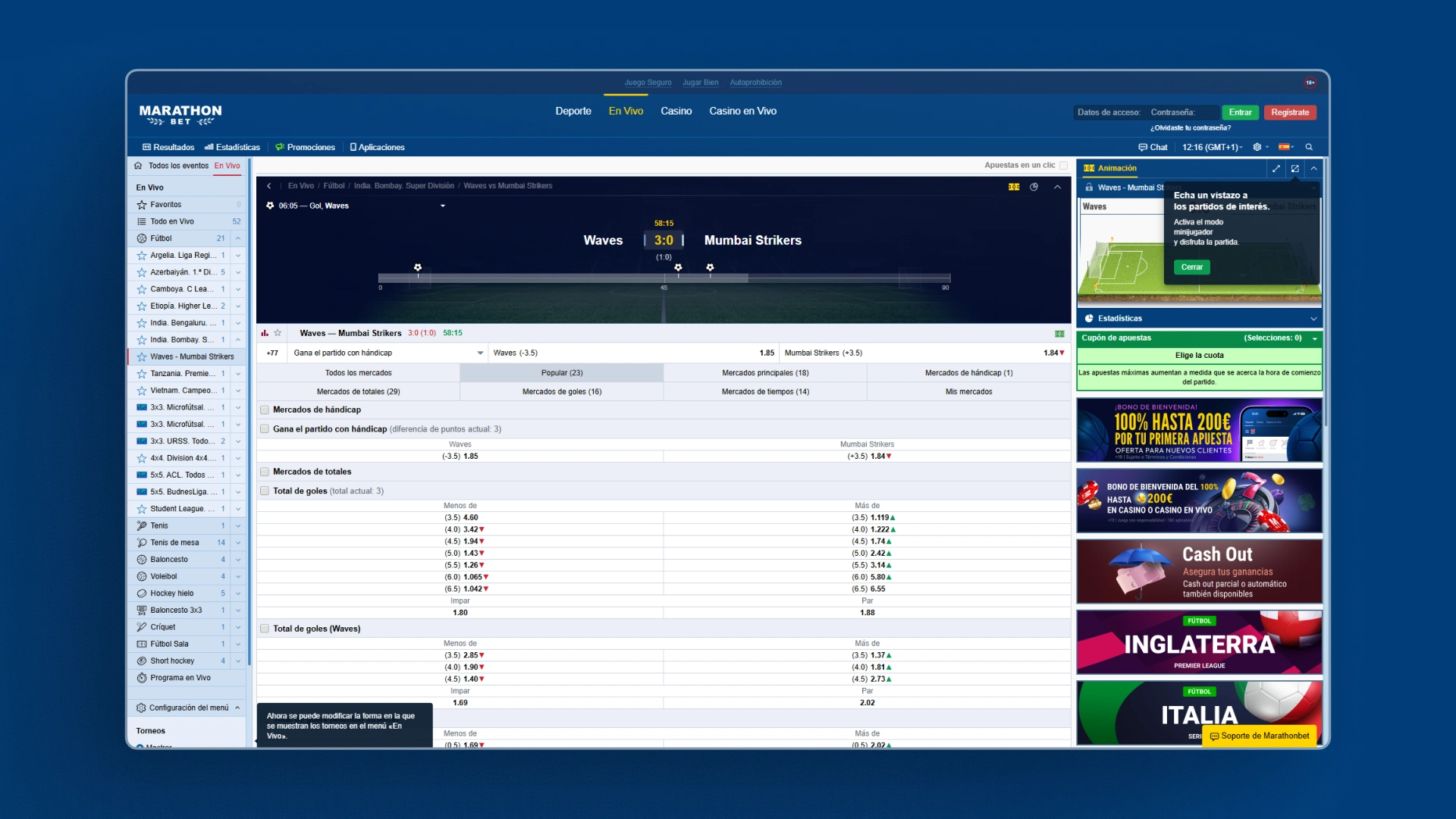Click the home icon beside Todos los eventos
The width and height of the screenshot is (1456, 819).
(138, 165)
